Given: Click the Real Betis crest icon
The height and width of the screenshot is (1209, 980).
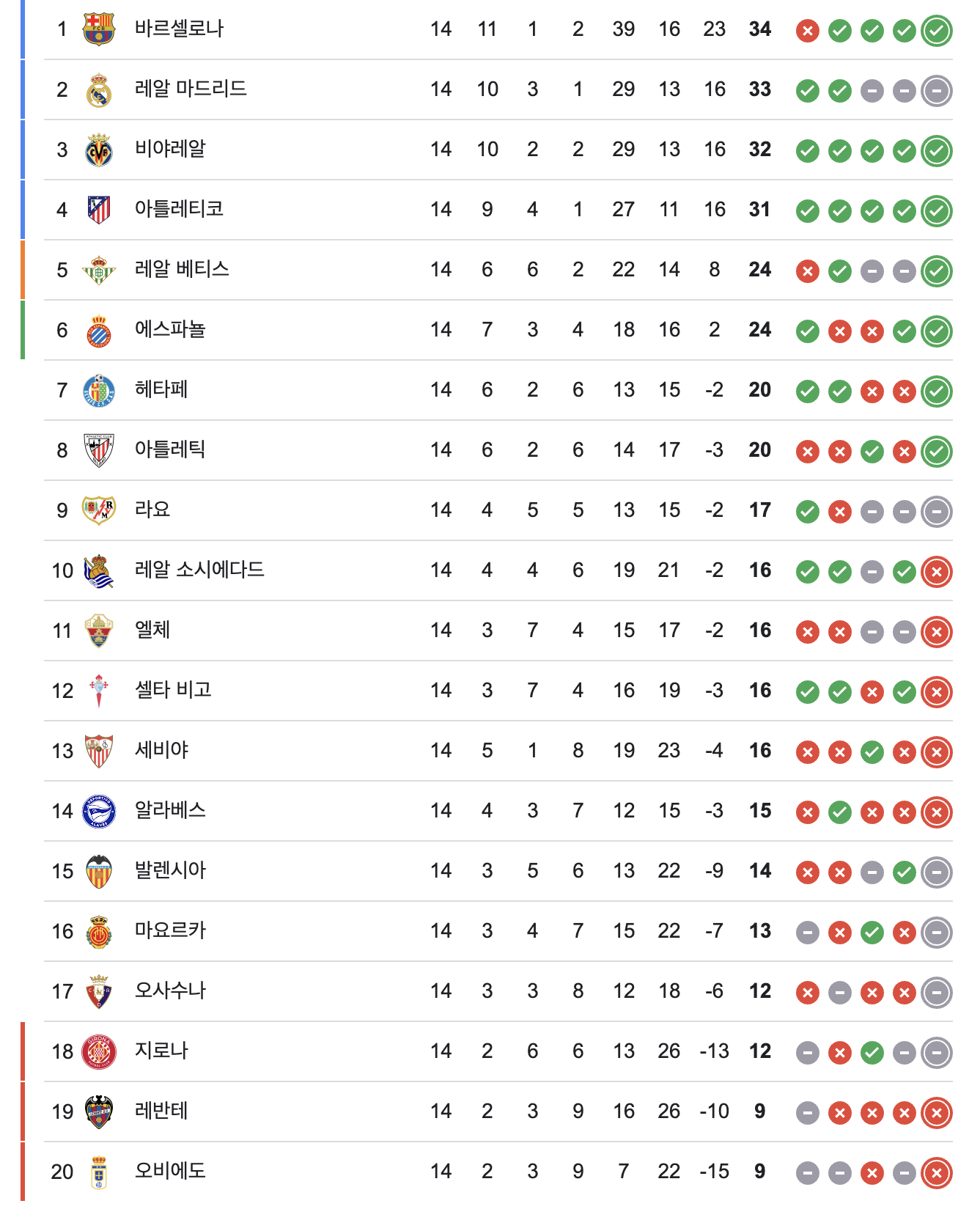Looking at the screenshot, I should tap(99, 271).
